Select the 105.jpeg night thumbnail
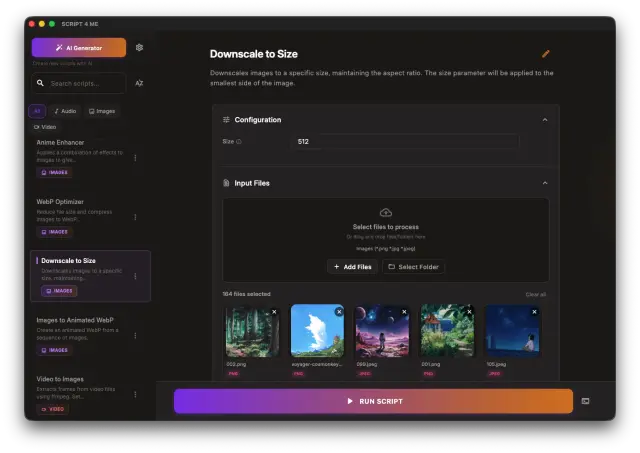Screen dimensions: 640x453 513,331
